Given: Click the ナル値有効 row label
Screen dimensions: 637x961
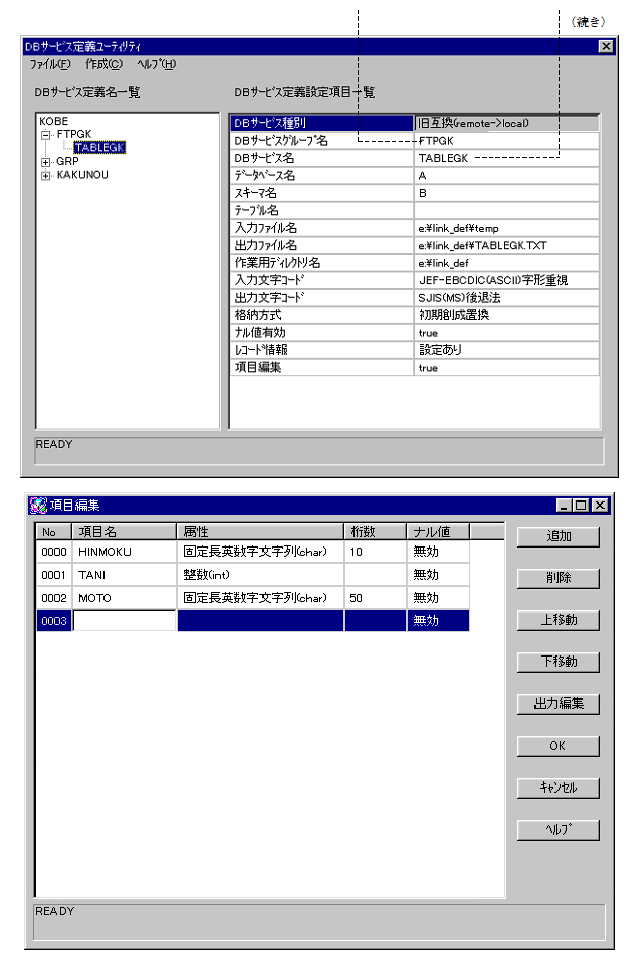Looking at the screenshot, I should point(322,333).
